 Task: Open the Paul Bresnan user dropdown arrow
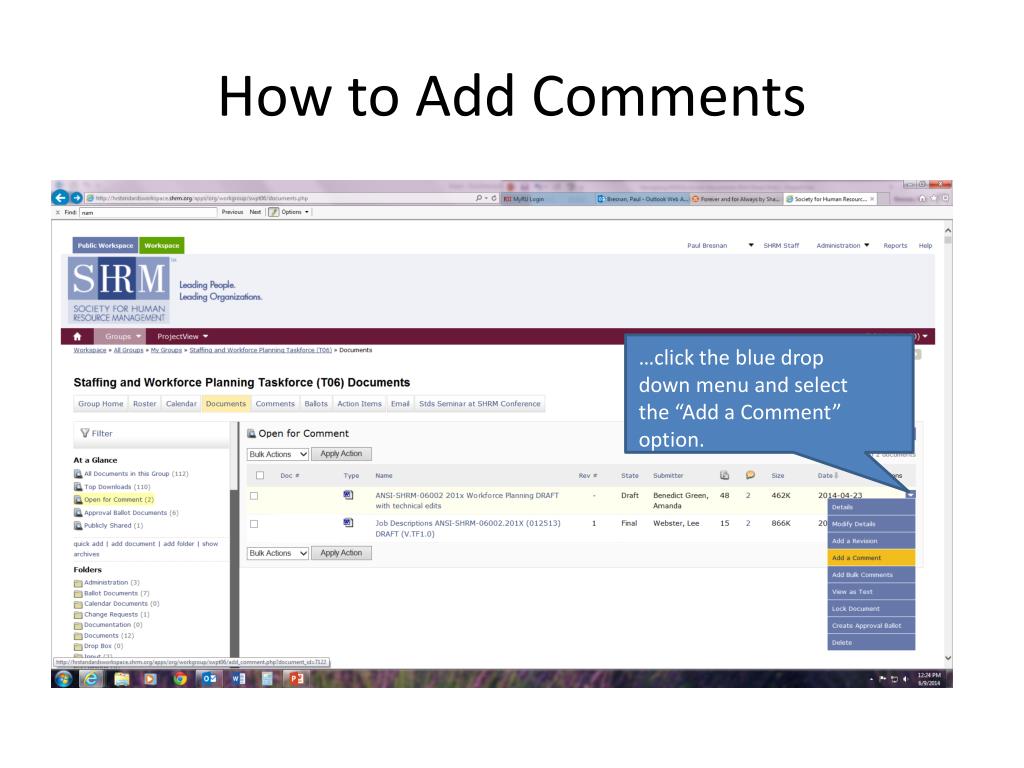coord(751,246)
